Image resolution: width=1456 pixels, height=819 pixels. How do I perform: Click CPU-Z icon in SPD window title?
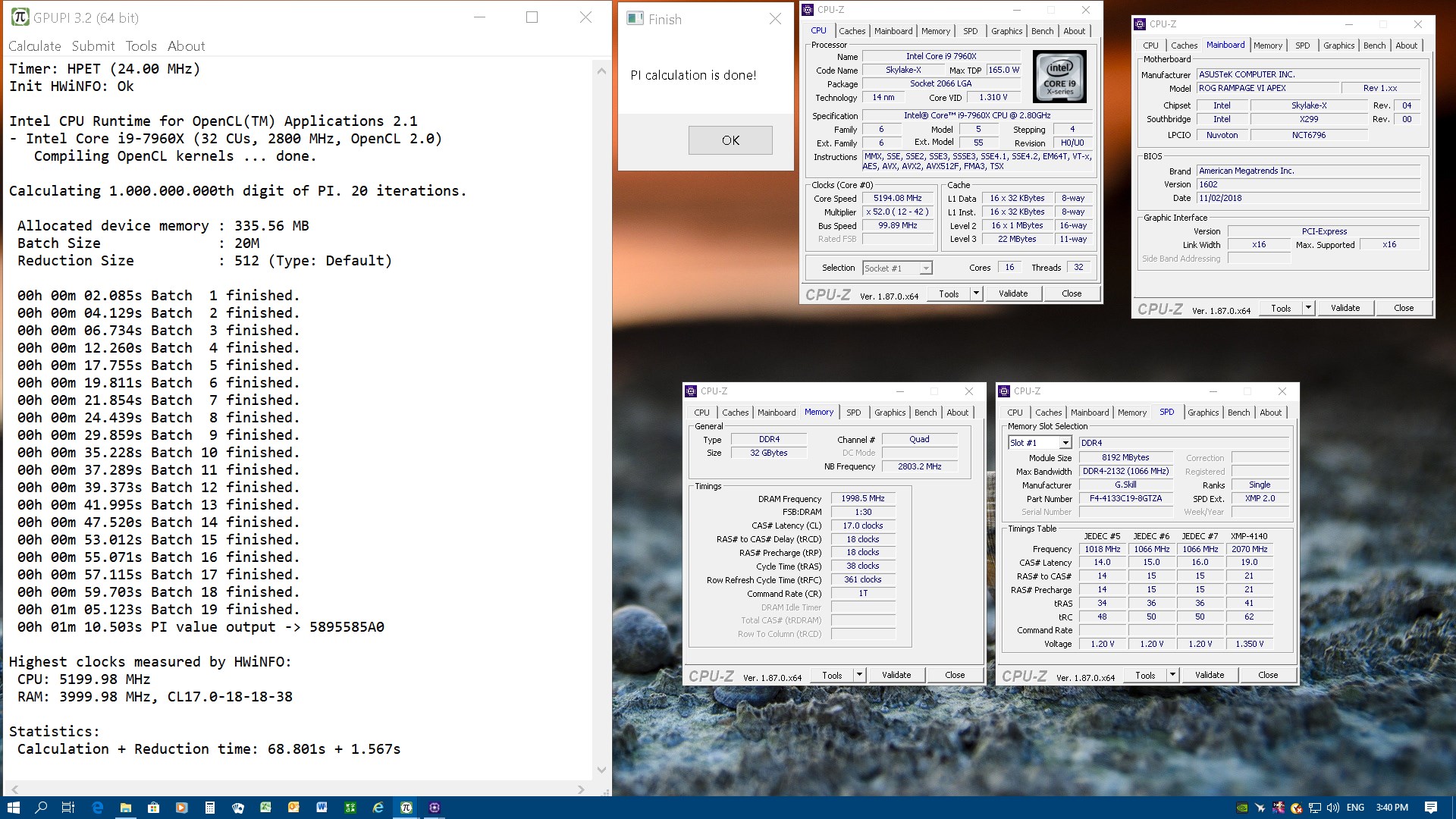click(x=1004, y=391)
